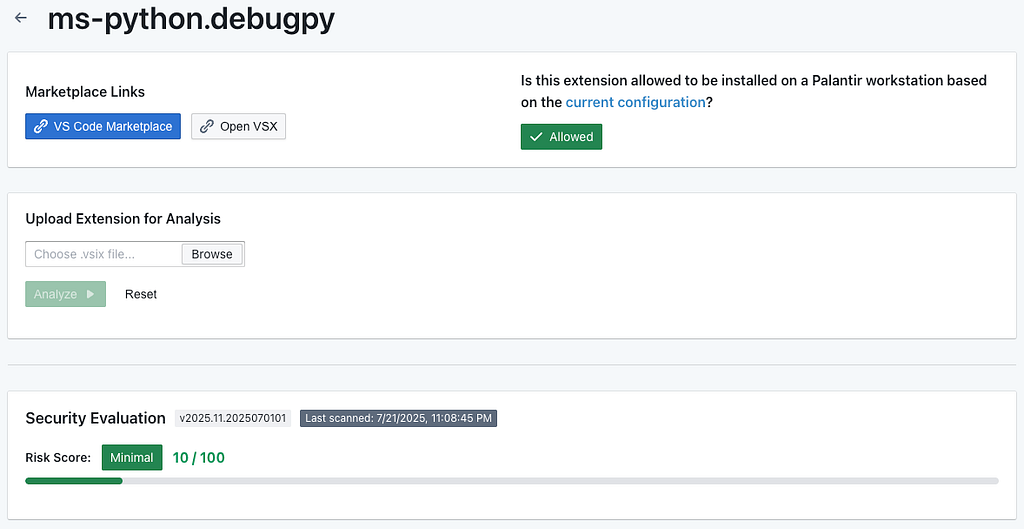This screenshot has height=529, width=1024.
Task: Click the Choose .vsix file input
Action: click(103, 254)
